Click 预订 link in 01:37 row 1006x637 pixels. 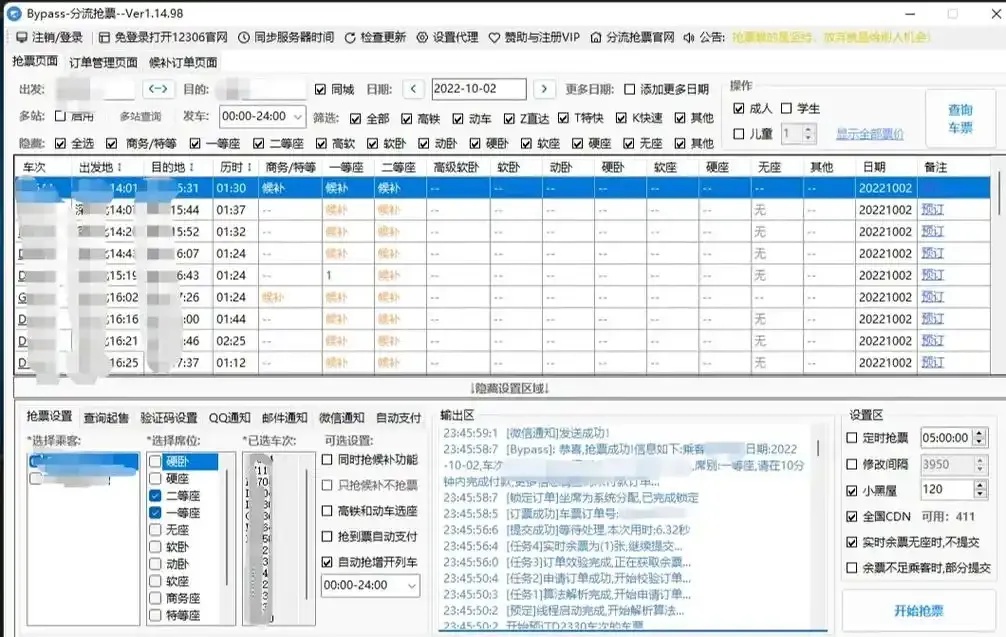pyautogui.click(x=932, y=210)
